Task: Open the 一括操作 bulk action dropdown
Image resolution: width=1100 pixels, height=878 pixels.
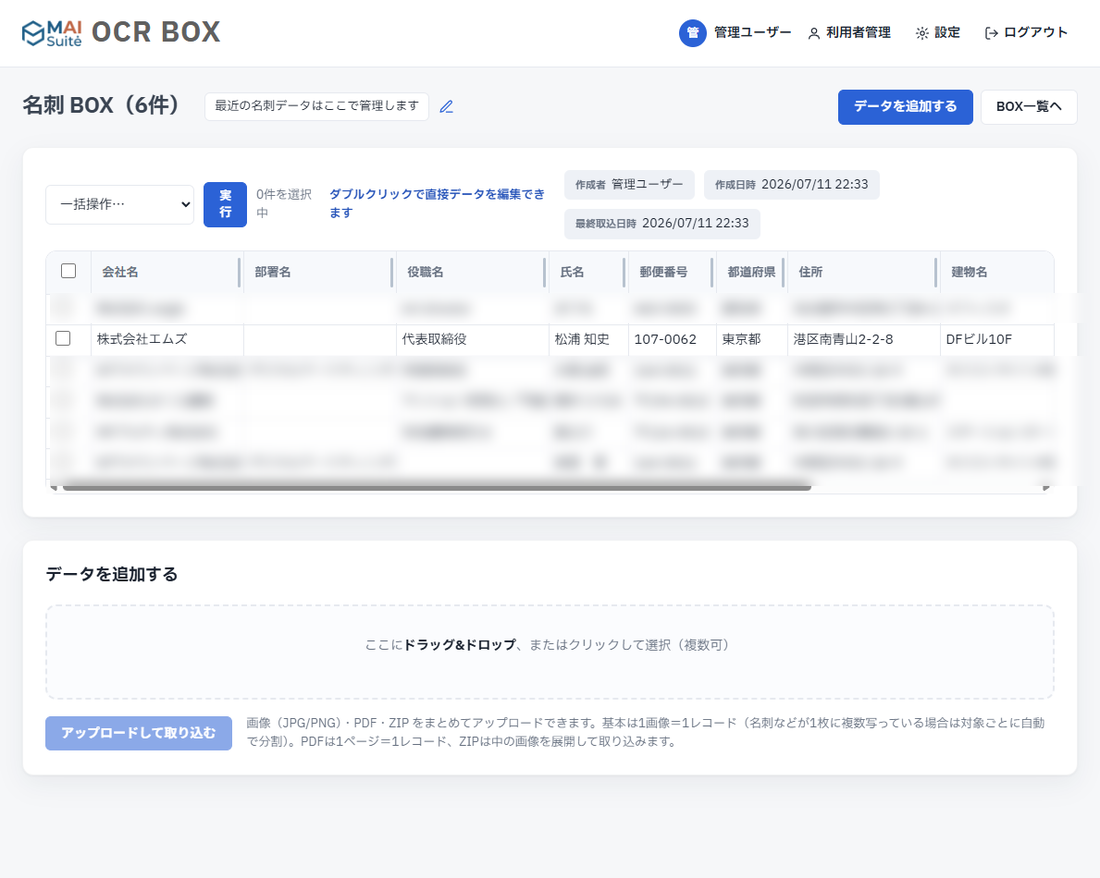Action: click(120, 205)
